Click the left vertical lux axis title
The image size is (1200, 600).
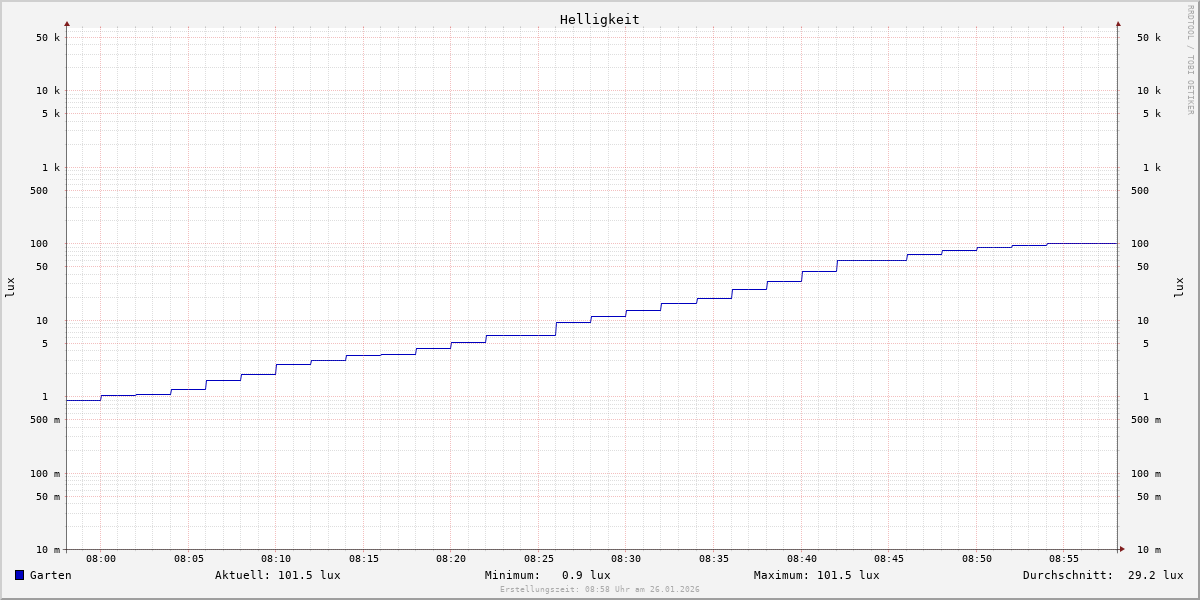click(10, 287)
